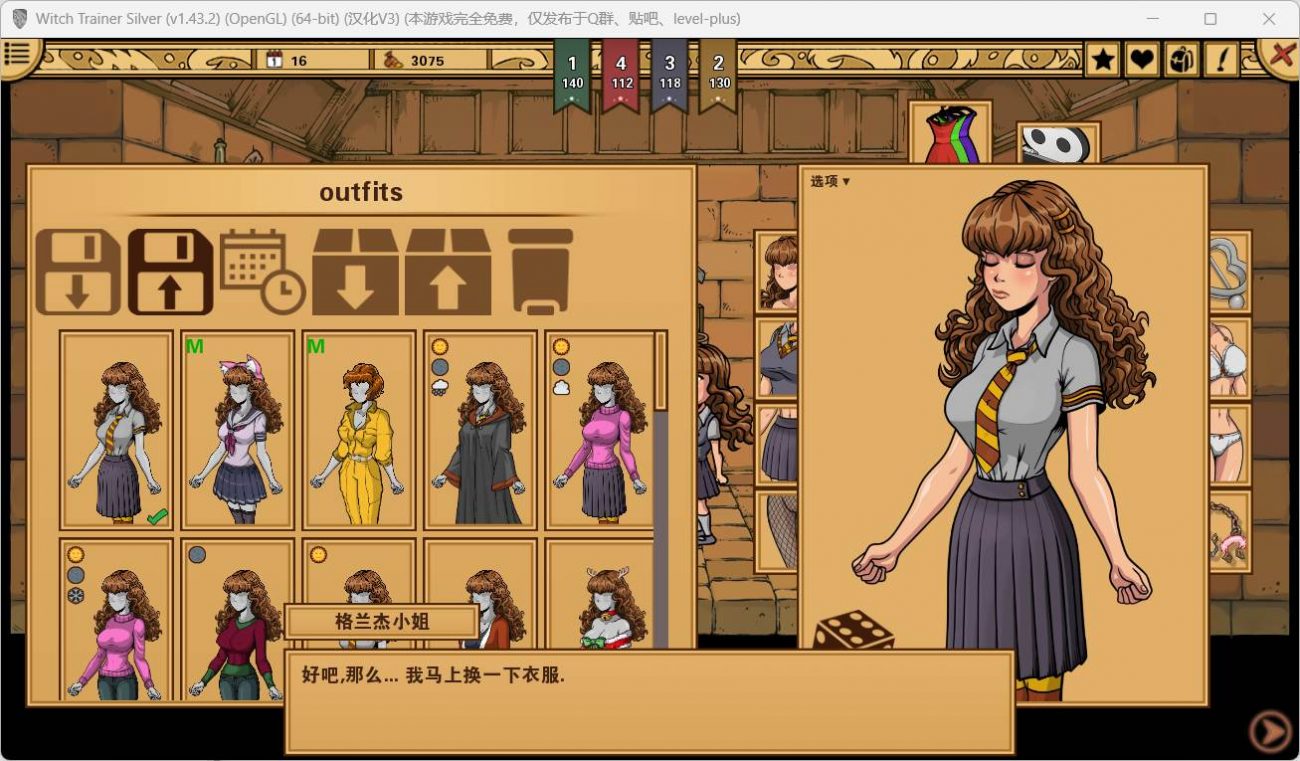Click the wand icon next to the red X
This screenshot has width=1300, height=761.
tap(1219, 60)
